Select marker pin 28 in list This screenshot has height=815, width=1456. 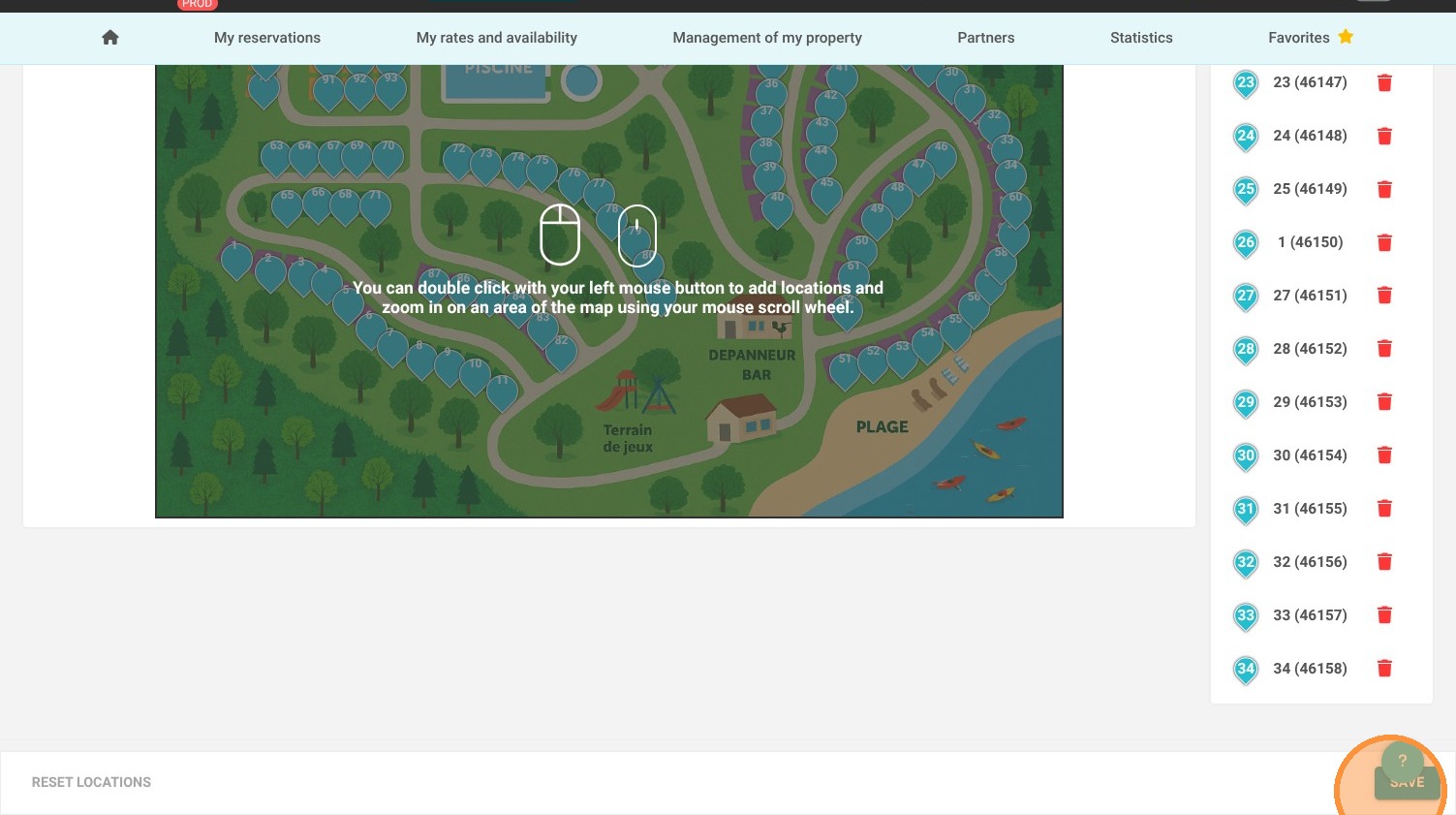click(1246, 350)
